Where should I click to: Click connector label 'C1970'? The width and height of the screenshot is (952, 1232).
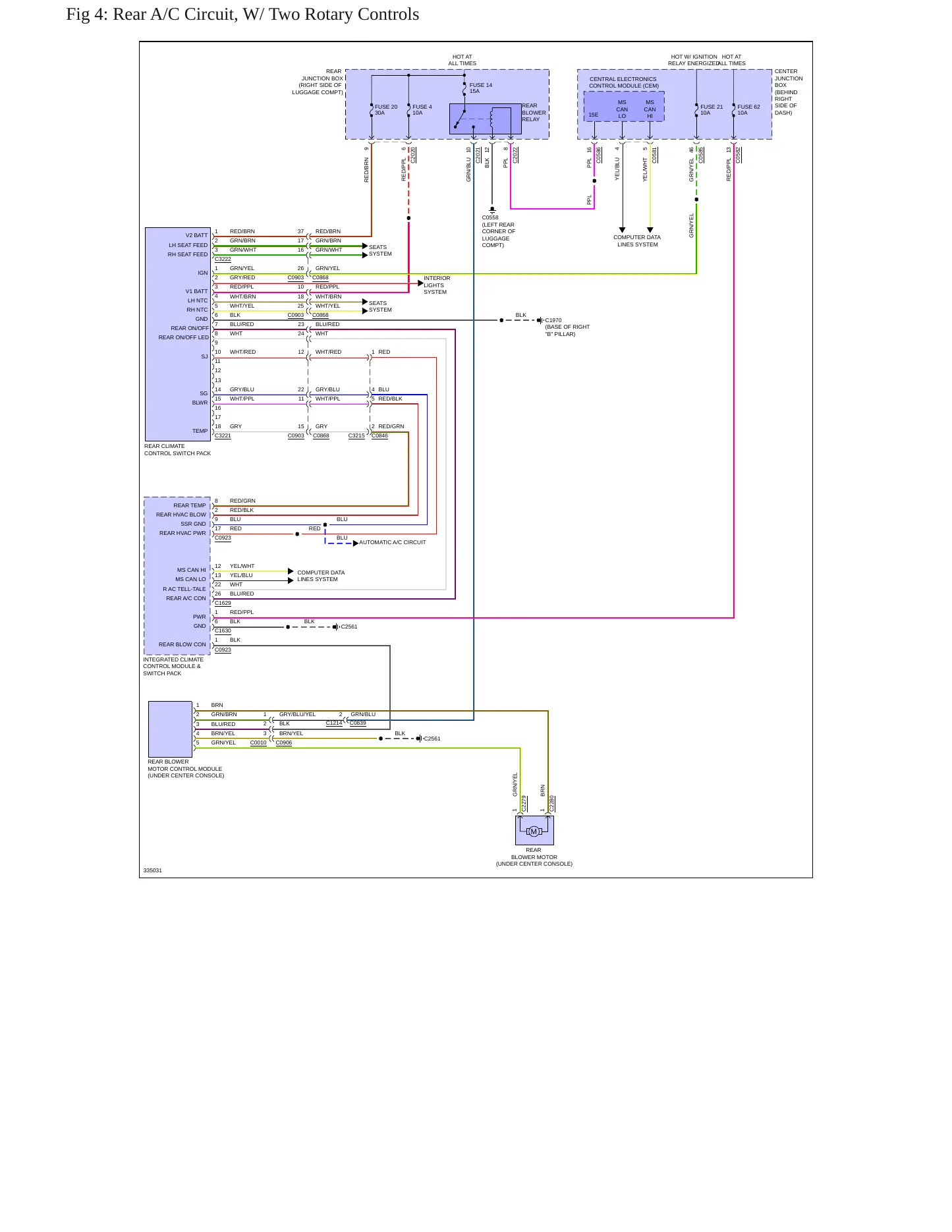pos(553,321)
